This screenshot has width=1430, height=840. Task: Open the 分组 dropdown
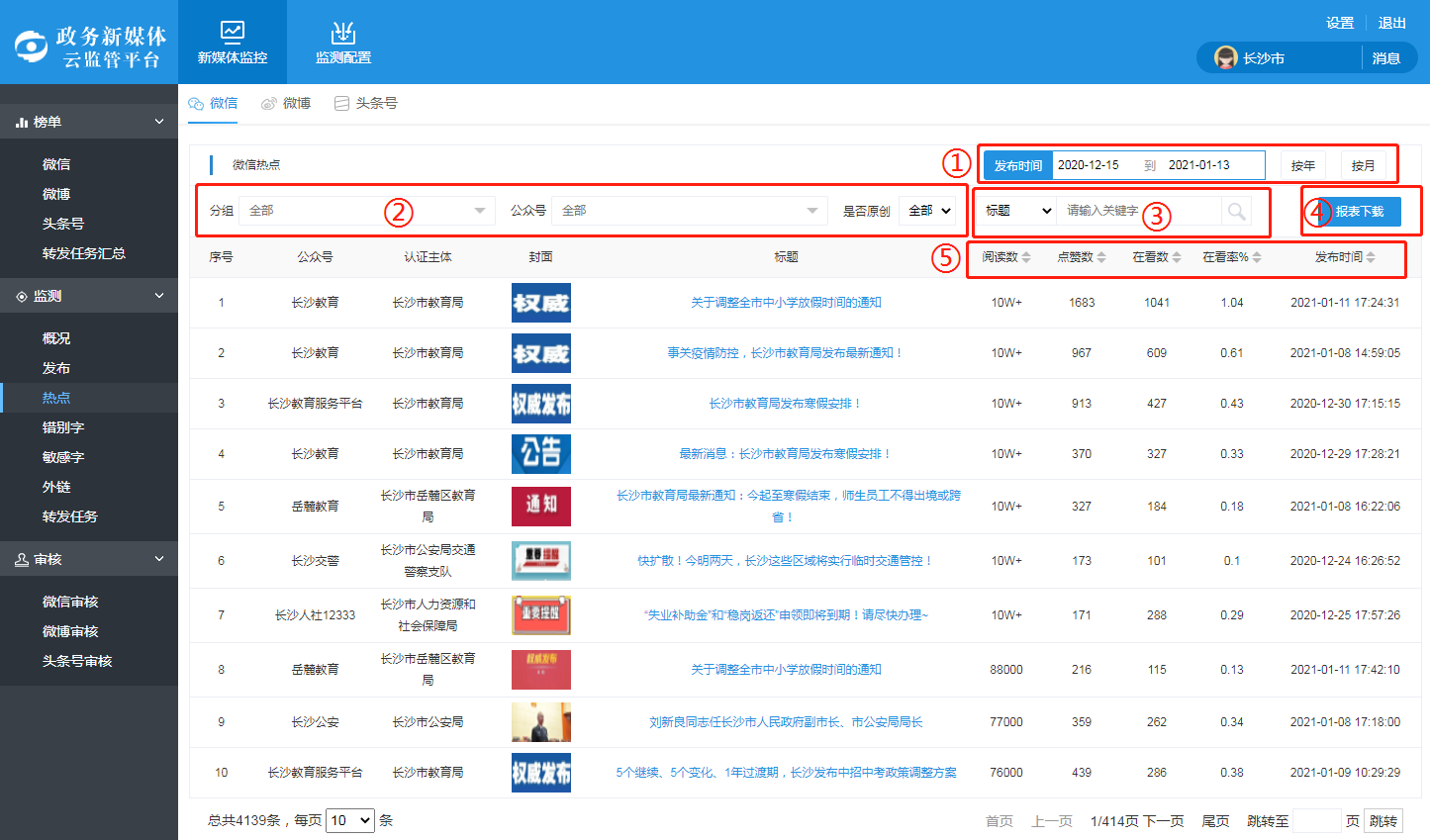366,211
